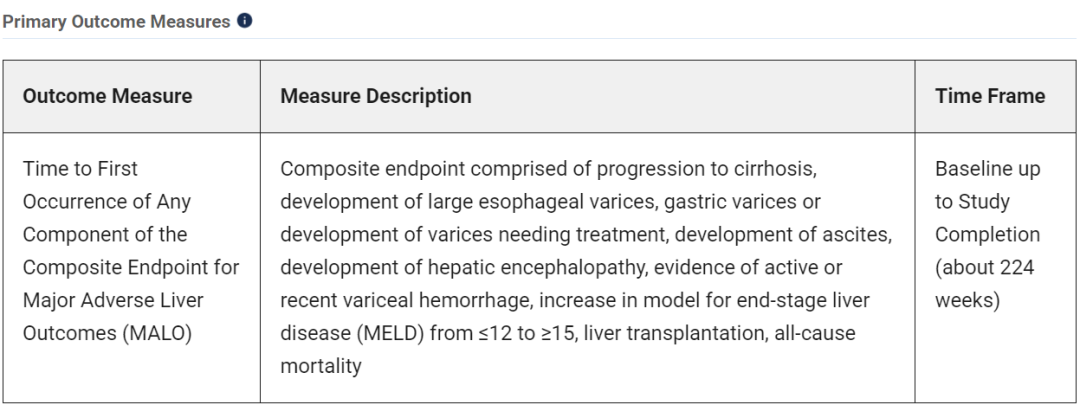Click the 'Occurrence of Any' text line

tap(107, 202)
